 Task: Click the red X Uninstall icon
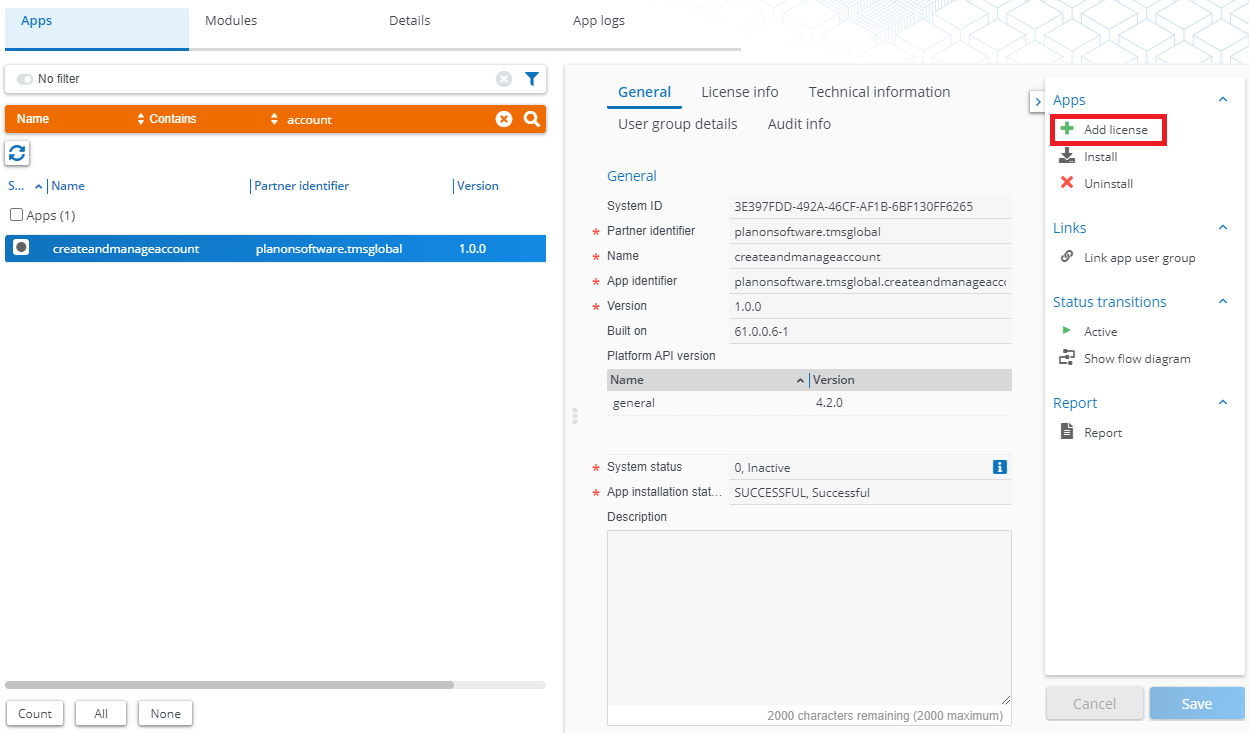(1067, 183)
